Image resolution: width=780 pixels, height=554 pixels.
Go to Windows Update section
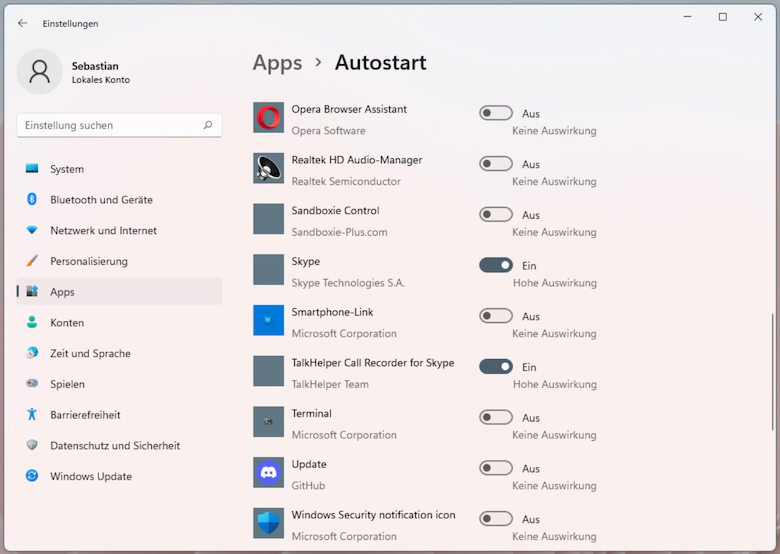pos(90,476)
